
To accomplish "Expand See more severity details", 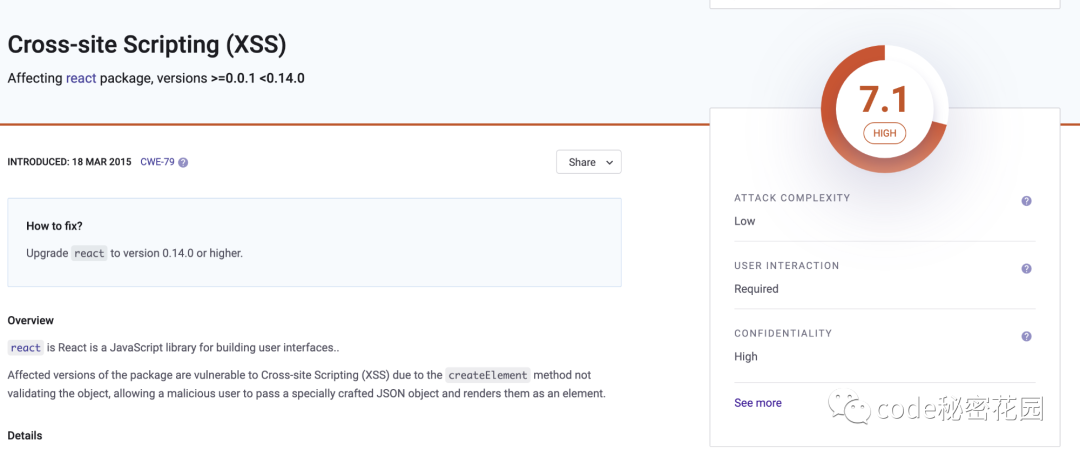I will coord(758,403).
